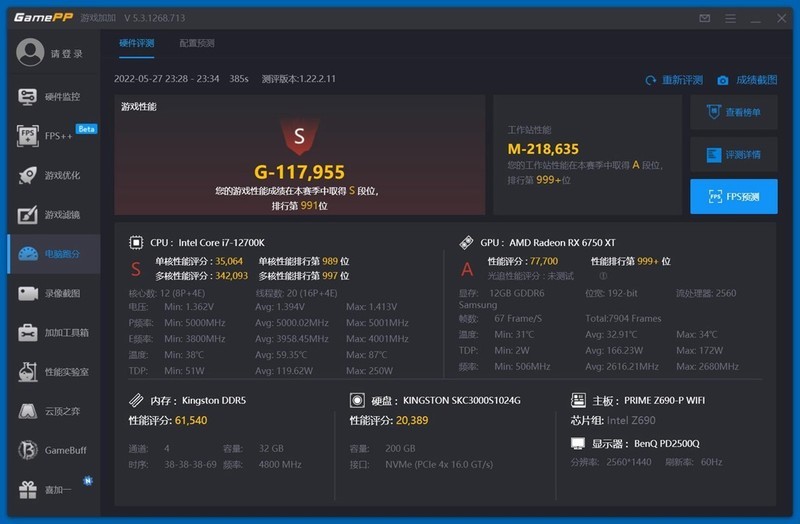Open 查看榜单 leaderboard button
Viewport: 800px width, 524px height.
pyautogui.click(x=734, y=112)
